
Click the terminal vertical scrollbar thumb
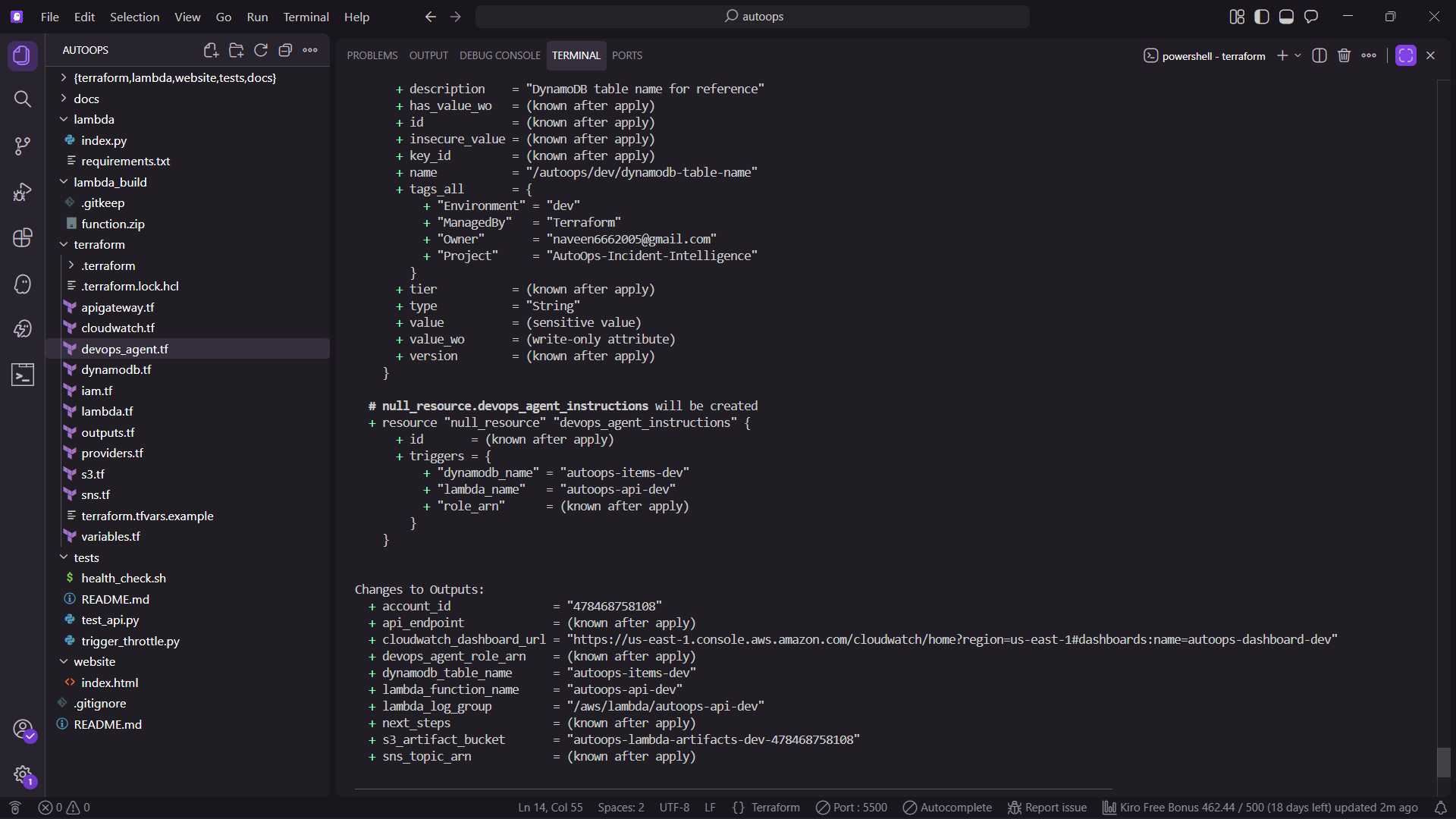point(1444,762)
